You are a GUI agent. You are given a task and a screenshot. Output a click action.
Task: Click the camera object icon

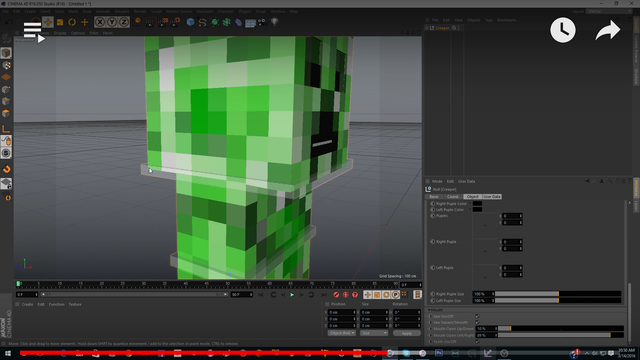tap(262, 22)
